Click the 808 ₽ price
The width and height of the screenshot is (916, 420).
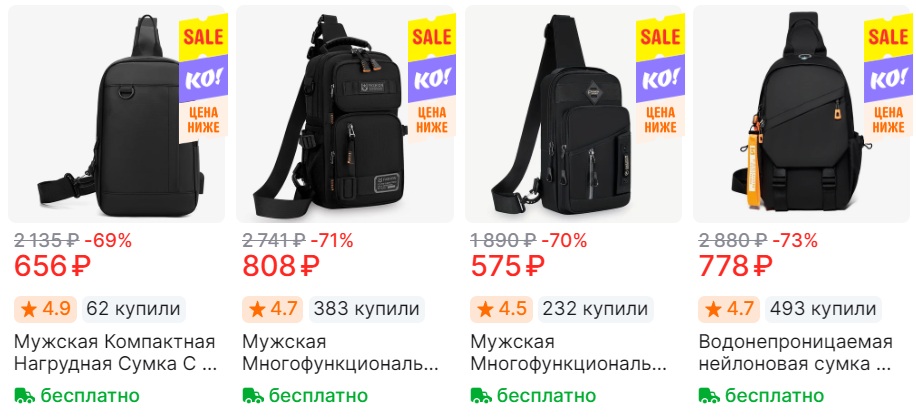tap(281, 266)
